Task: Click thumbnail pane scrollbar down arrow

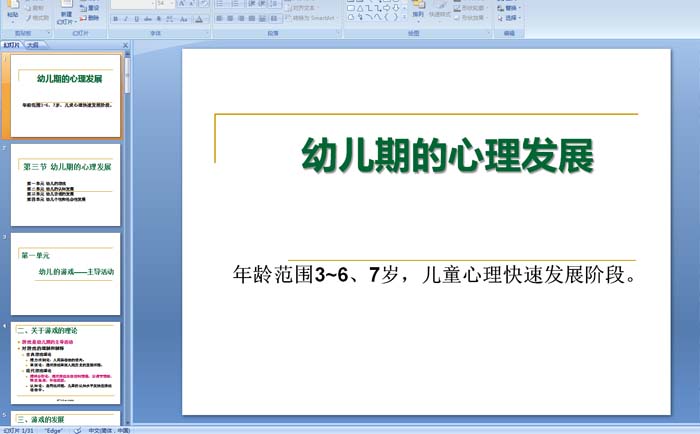Action: (x=128, y=422)
